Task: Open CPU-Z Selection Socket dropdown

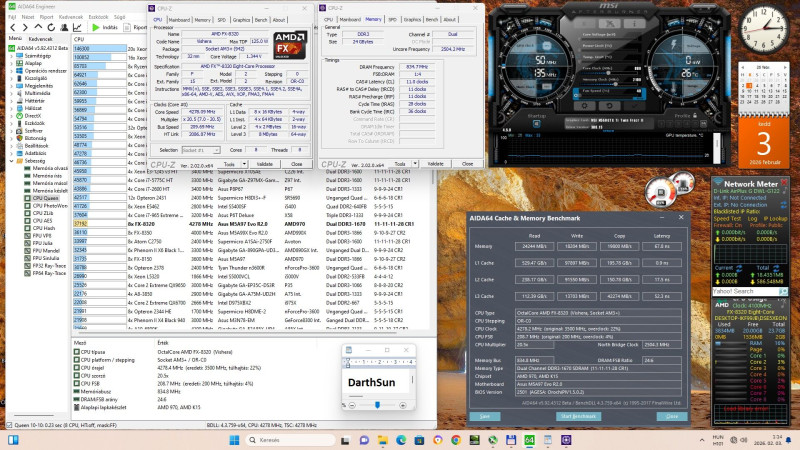Action: tap(201, 150)
